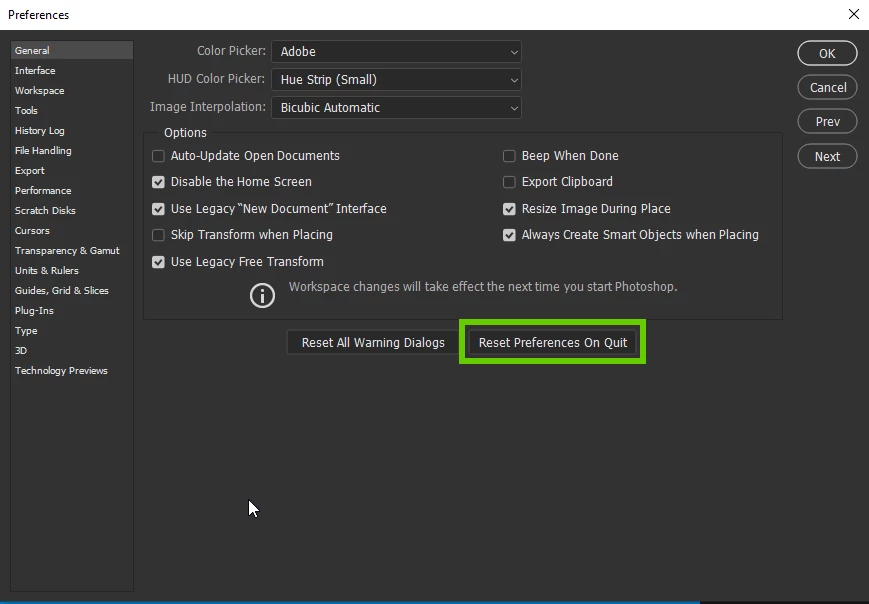Select the General preferences category
Screen dimensions: 869x604
(71, 50)
